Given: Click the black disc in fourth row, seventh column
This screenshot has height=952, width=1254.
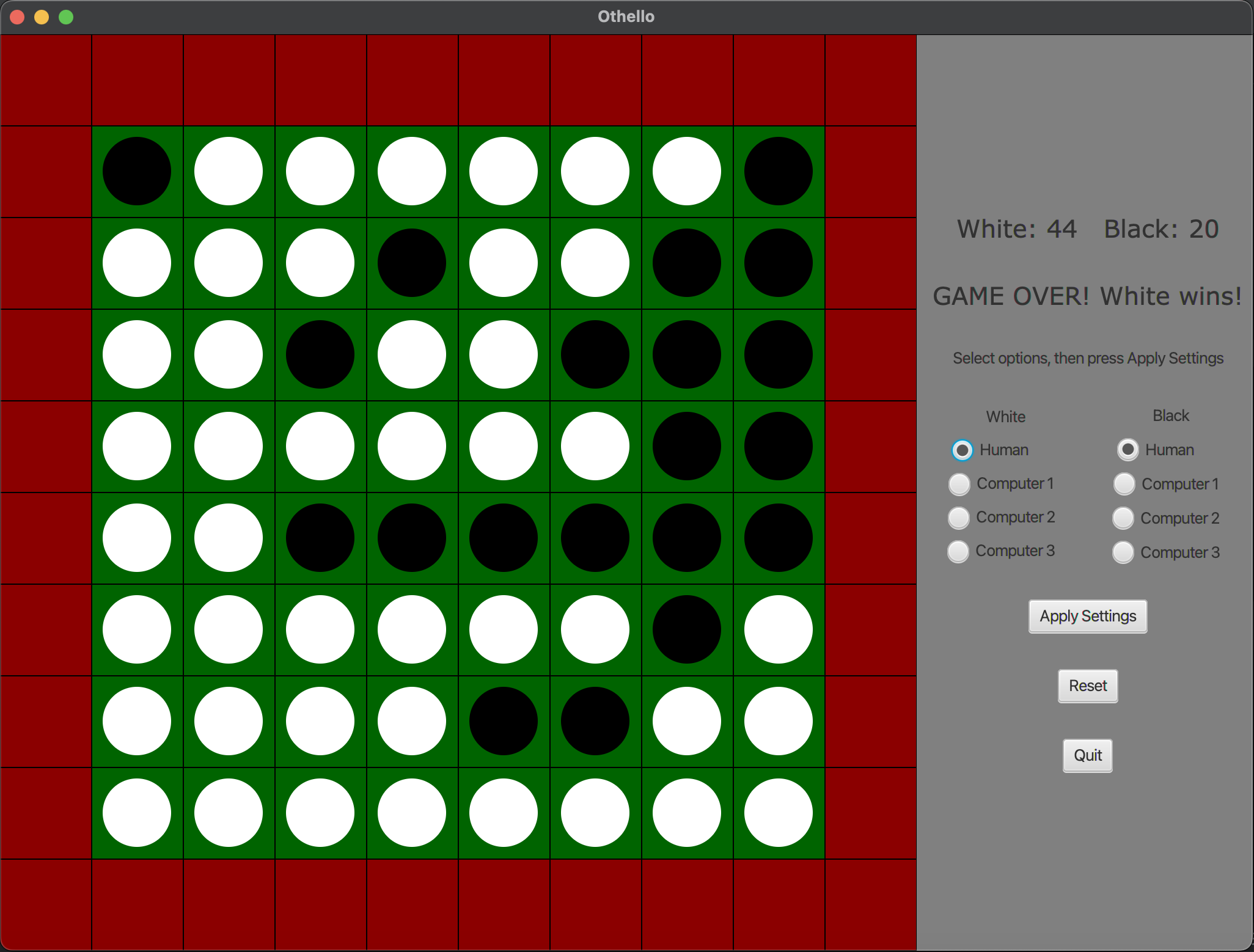Looking at the screenshot, I should [687, 446].
